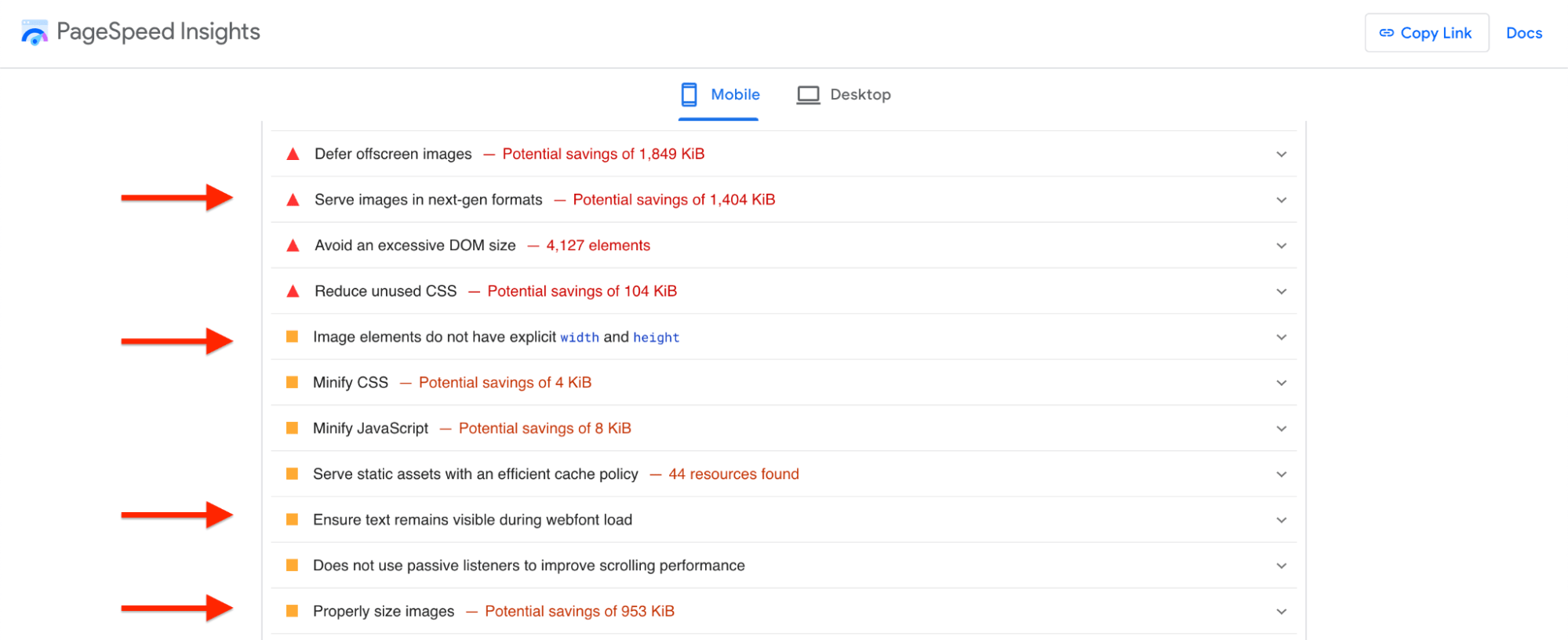Switch to the Mobile tab
The image size is (1568, 640).
pos(734,95)
